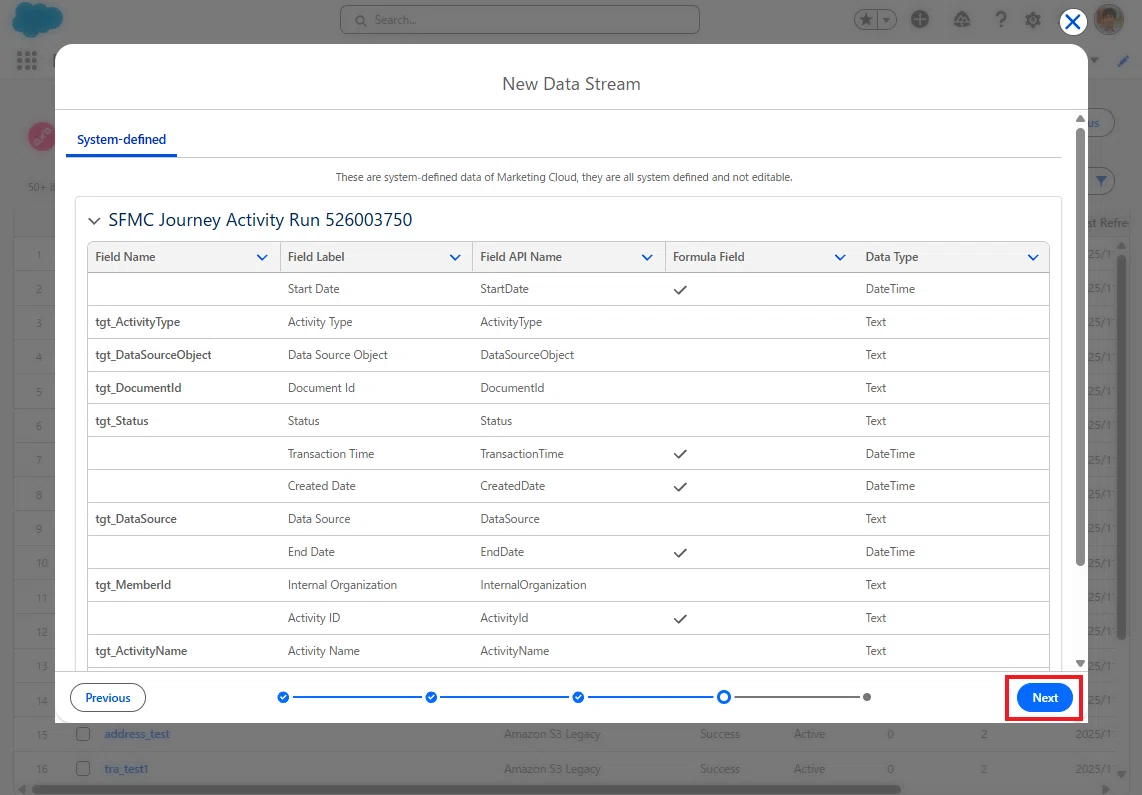The height and width of the screenshot is (795, 1142).
Task: Open the Formula Field column menu
Action: pyautogui.click(x=840, y=257)
